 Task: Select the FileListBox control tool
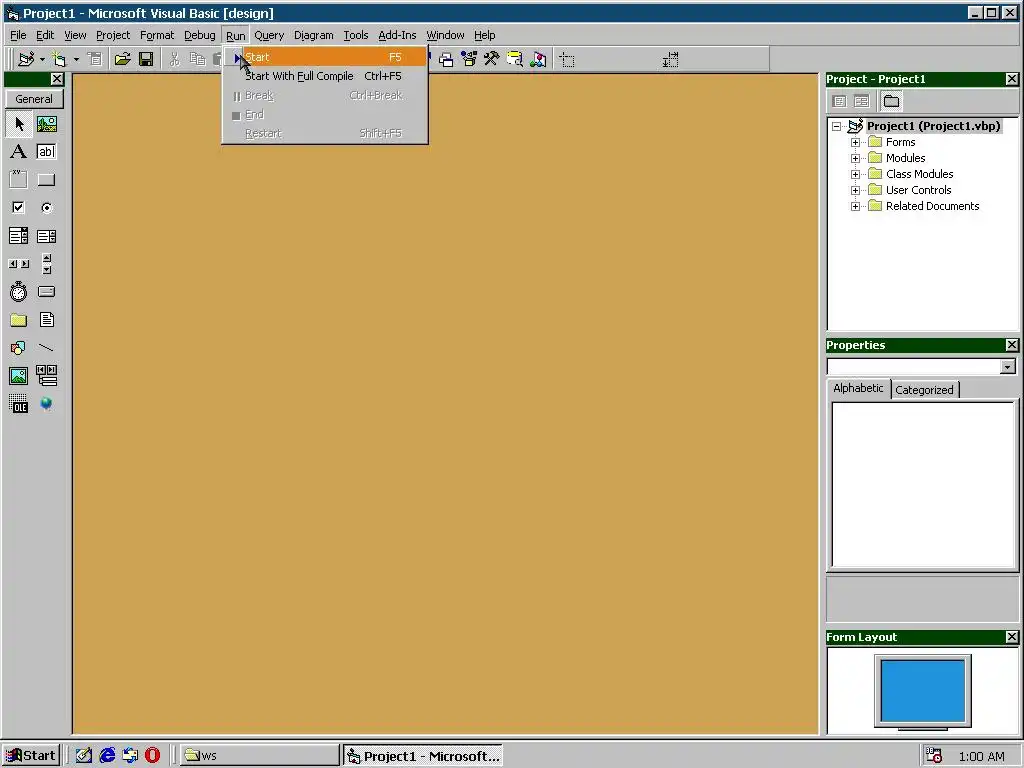coord(46,320)
